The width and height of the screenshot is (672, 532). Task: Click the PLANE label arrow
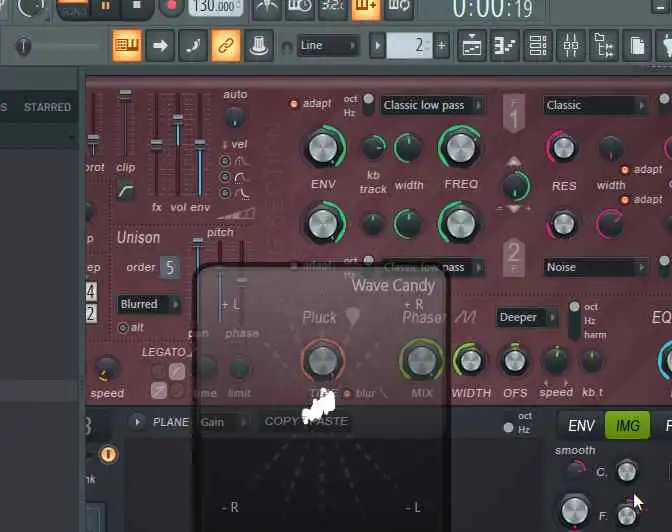[138, 422]
